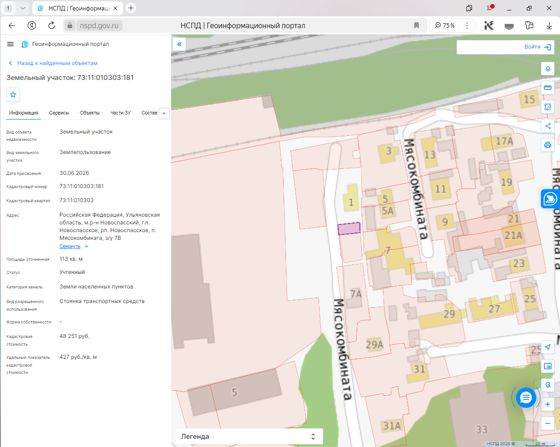Toggle the overview map icon
560x447 pixels.
tap(548, 366)
